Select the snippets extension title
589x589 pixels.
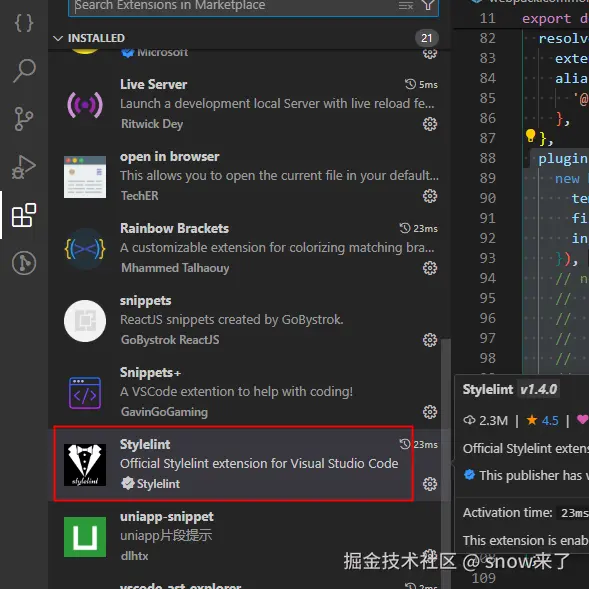pos(145,301)
